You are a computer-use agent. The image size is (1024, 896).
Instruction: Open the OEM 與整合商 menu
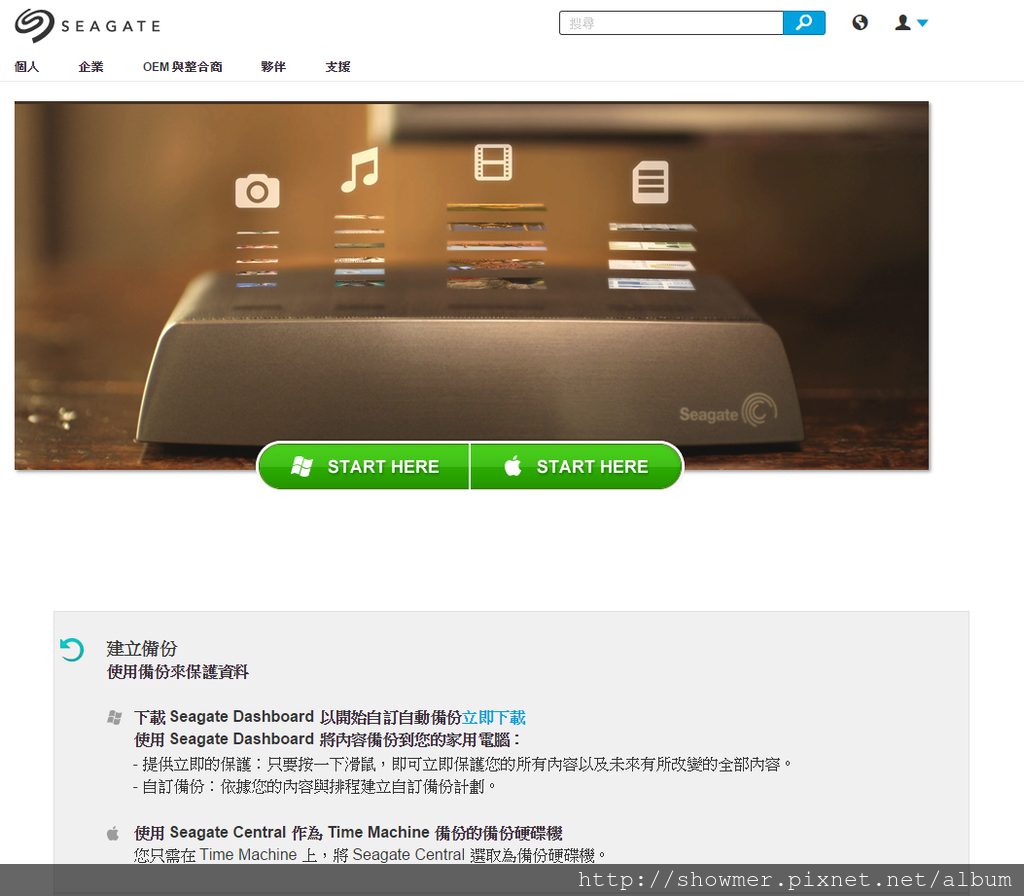coord(182,67)
